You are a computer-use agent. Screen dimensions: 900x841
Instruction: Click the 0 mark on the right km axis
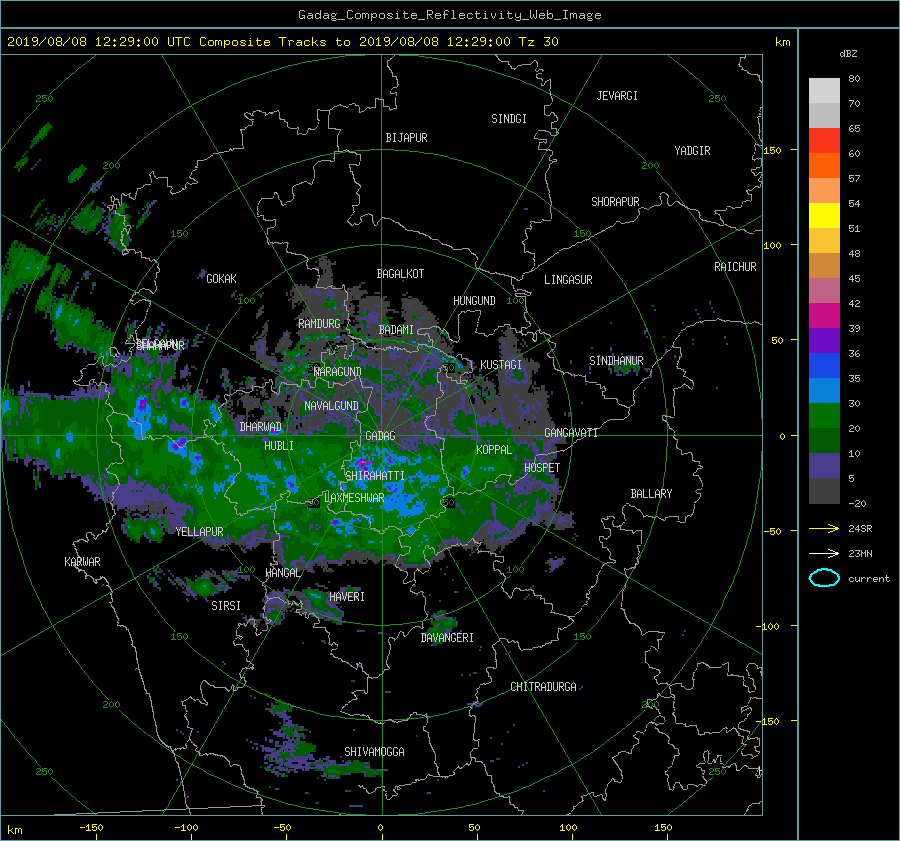coord(782,436)
